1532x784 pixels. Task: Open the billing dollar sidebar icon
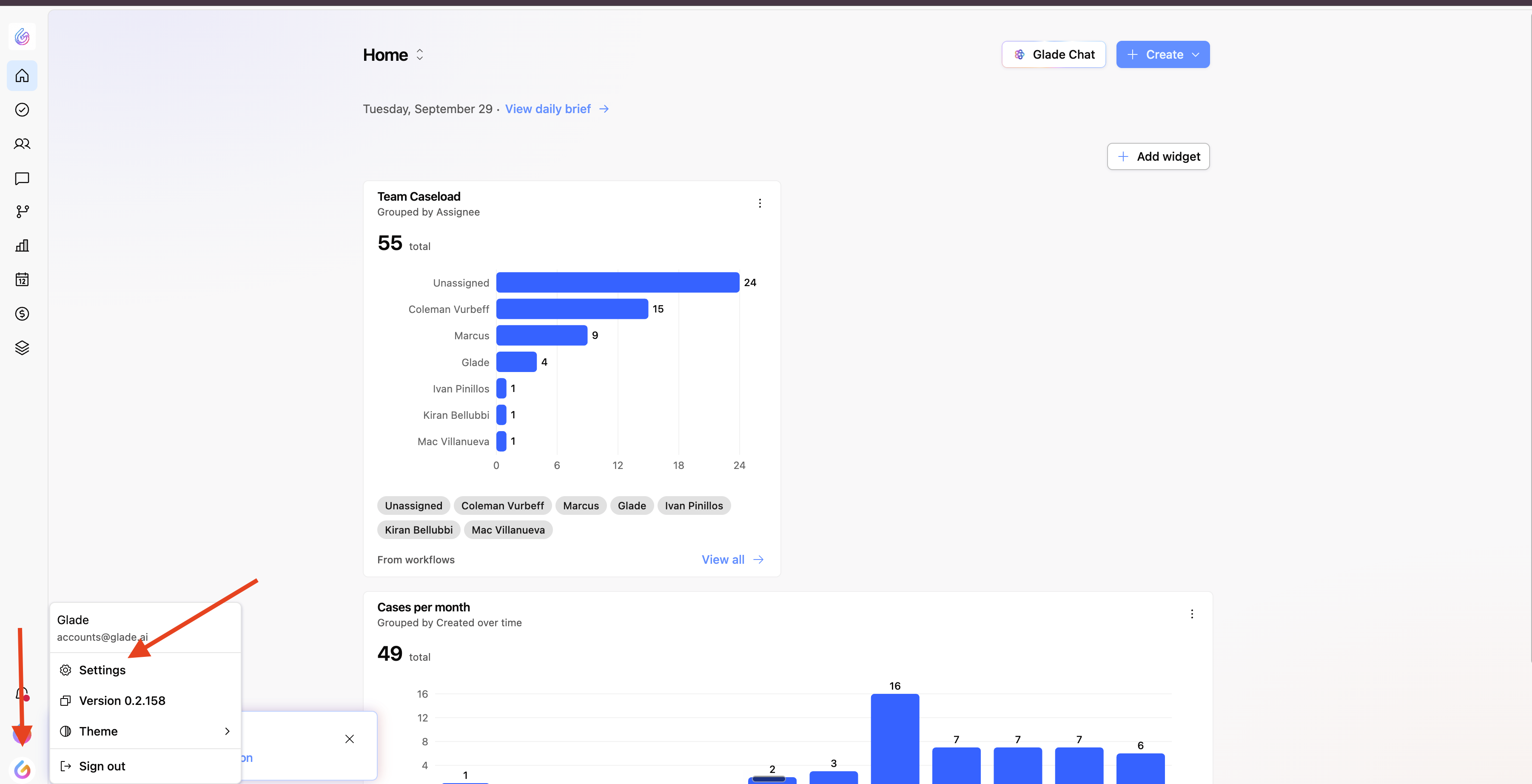click(22, 314)
